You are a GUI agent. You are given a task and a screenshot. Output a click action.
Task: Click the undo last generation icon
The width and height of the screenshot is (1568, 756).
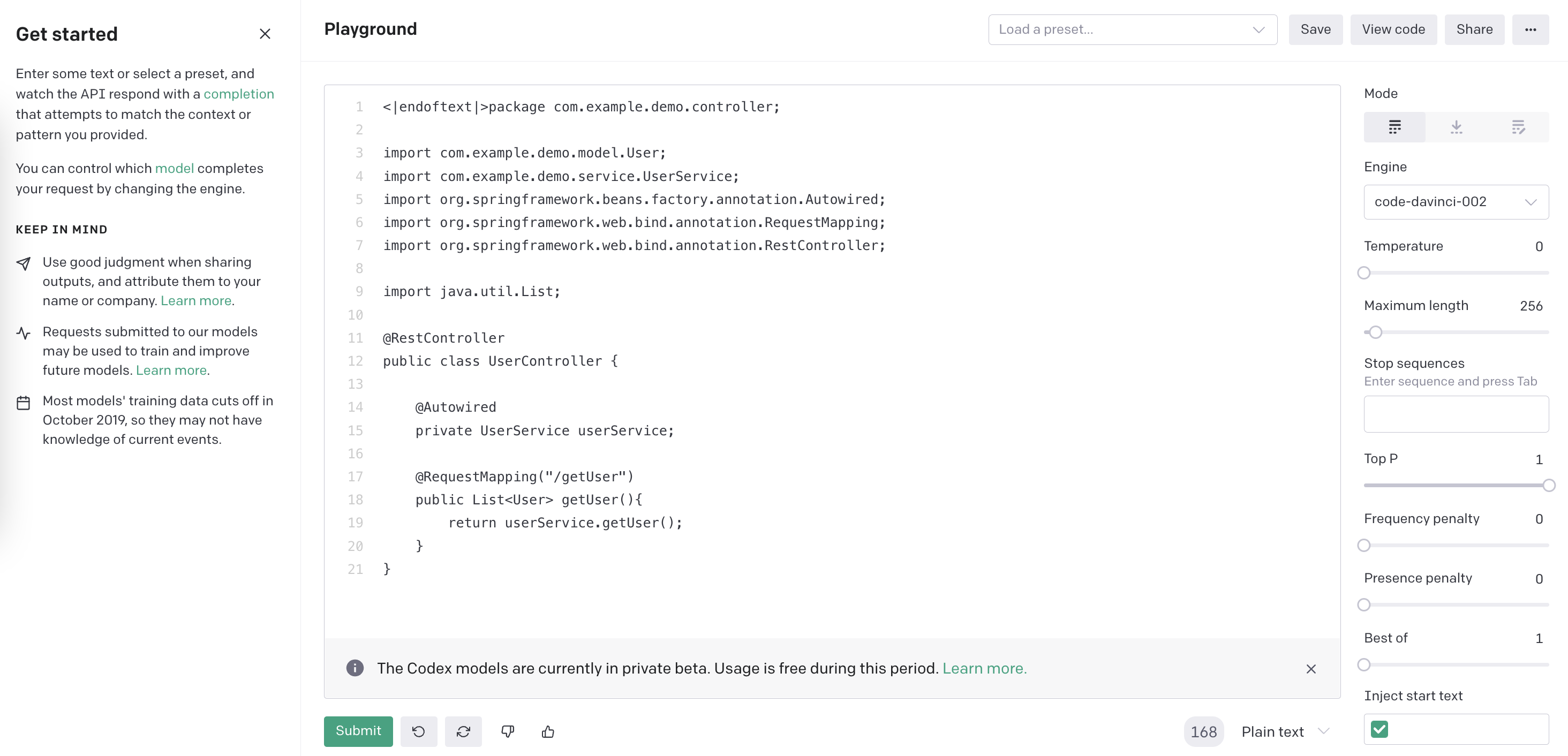[418, 731]
